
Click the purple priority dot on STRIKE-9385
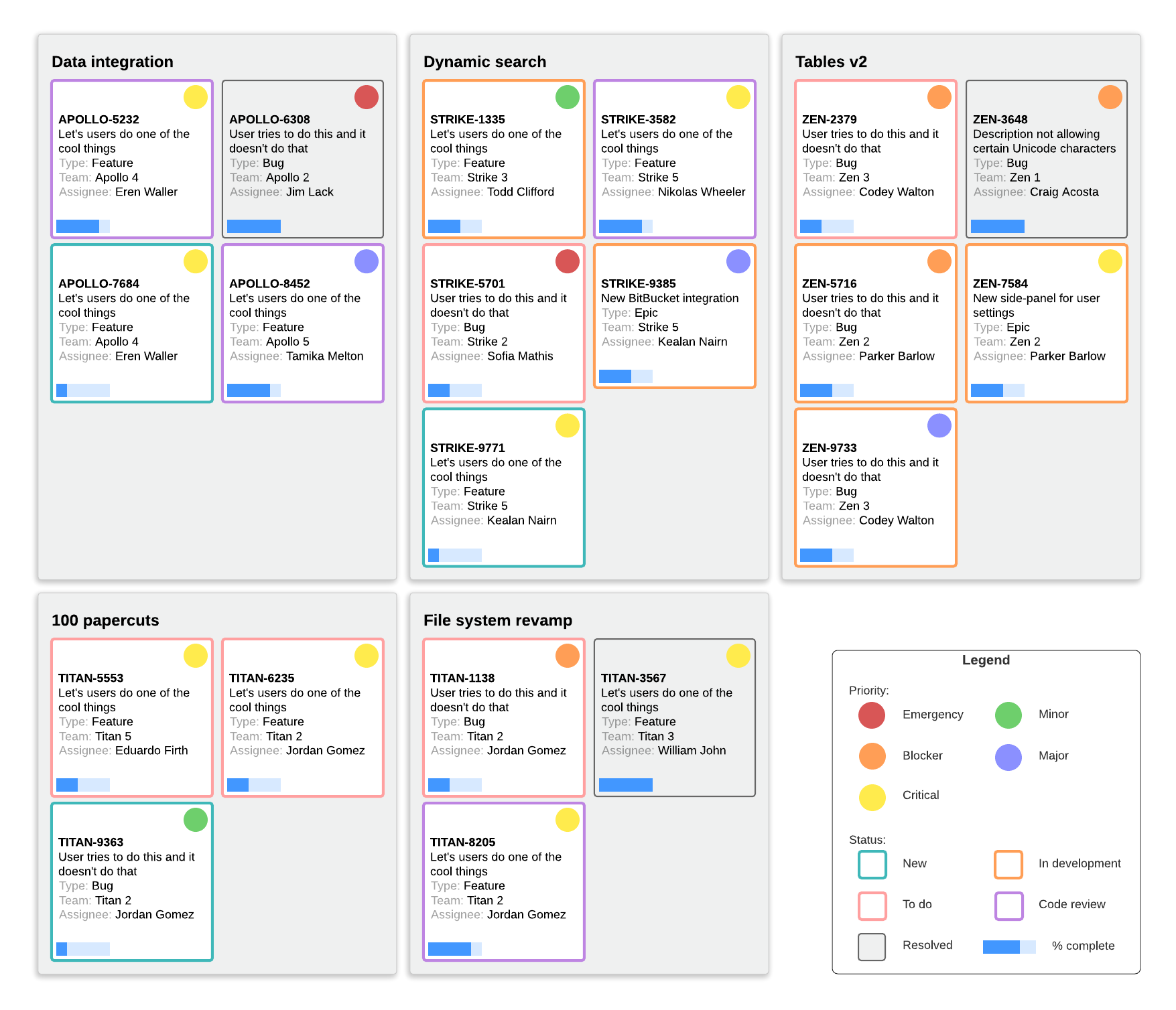click(x=738, y=261)
